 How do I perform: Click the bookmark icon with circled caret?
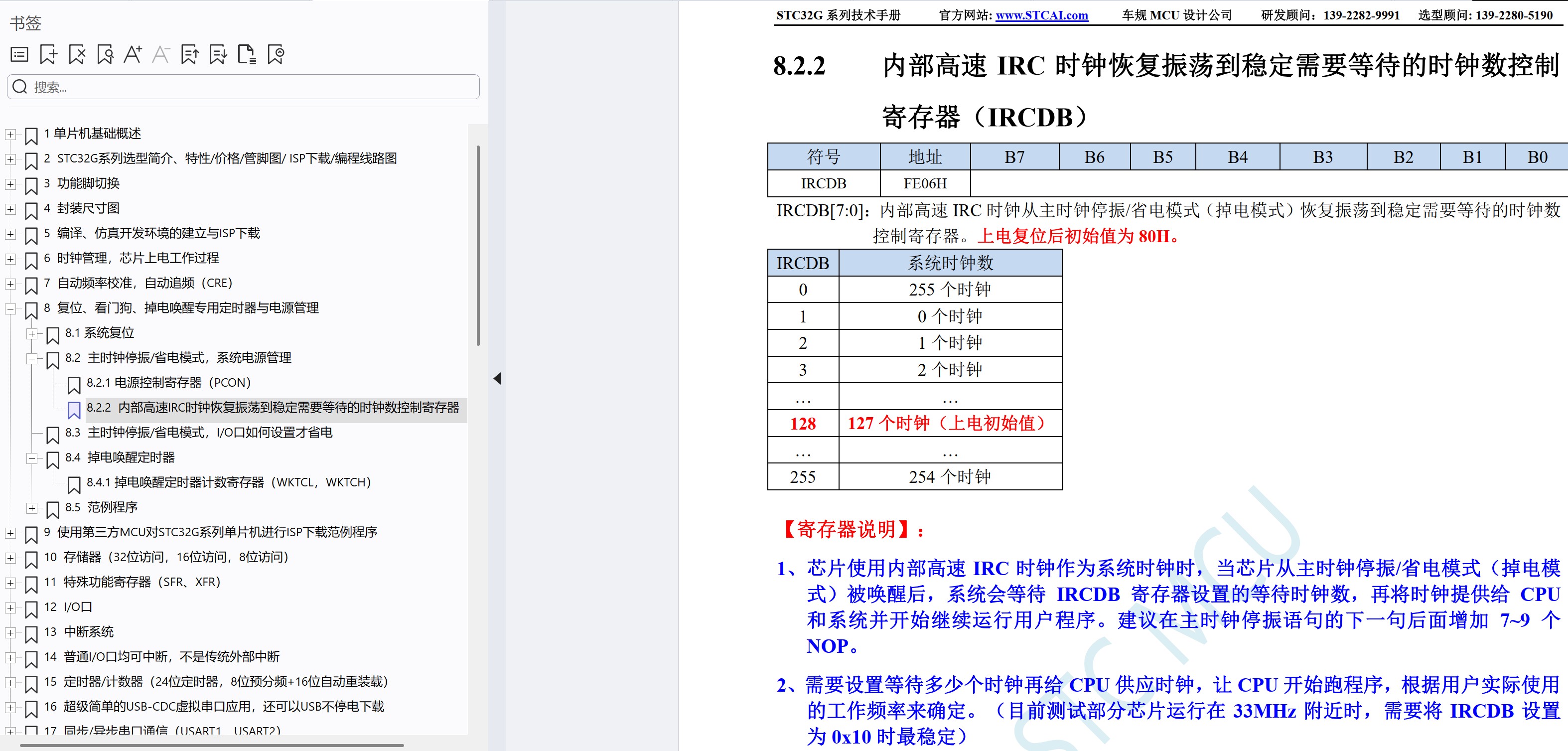[x=276, y=55]
